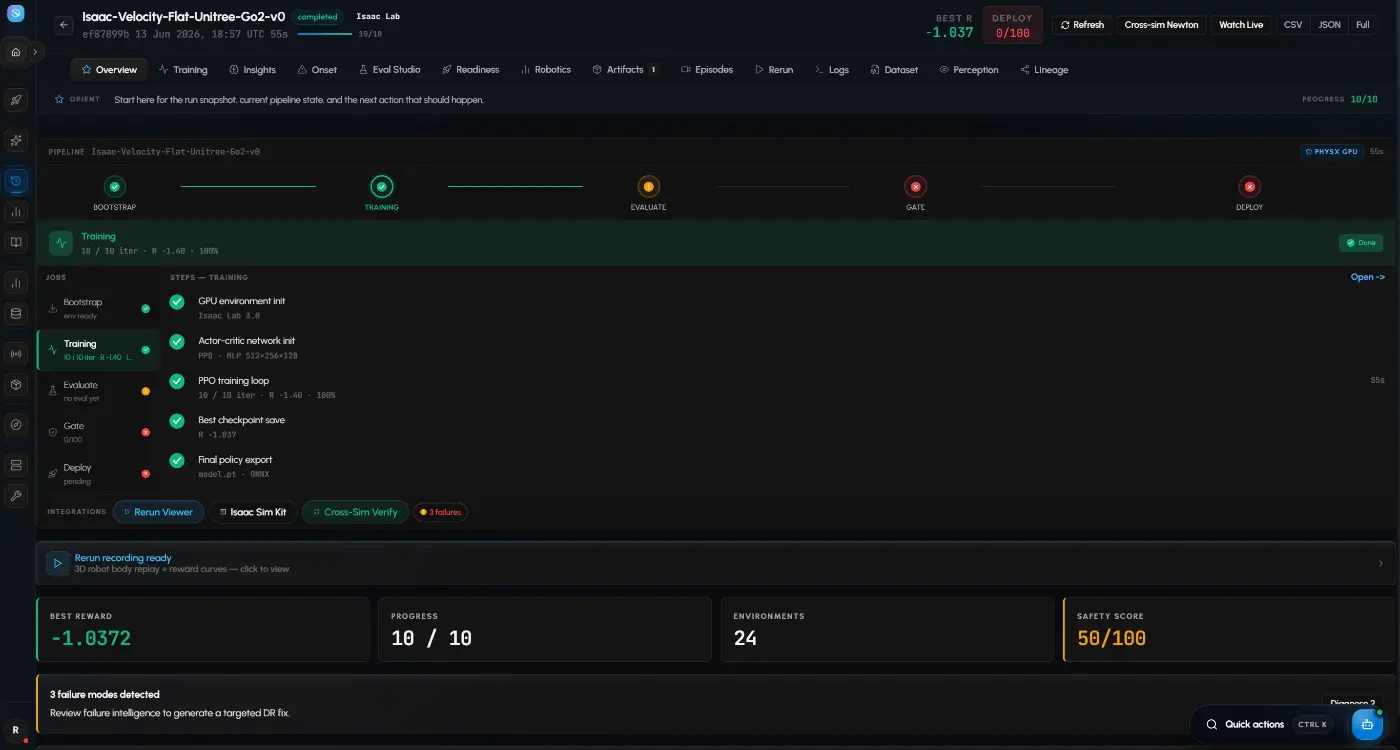The height and width of the screenshot is (750, 1400).
Task: Click the Cross-sim Newton button
Action: pyautogui.click(x=1161, y=25)
